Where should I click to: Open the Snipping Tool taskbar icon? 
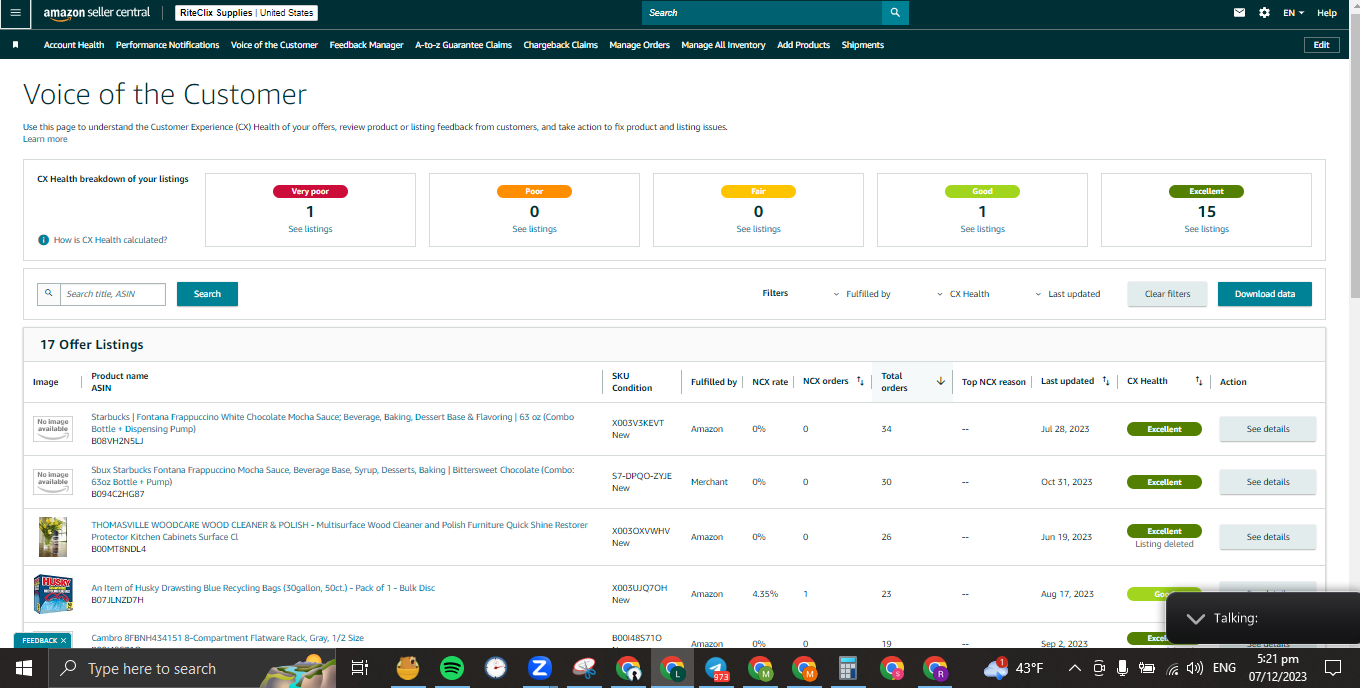[x=584, y=668]
